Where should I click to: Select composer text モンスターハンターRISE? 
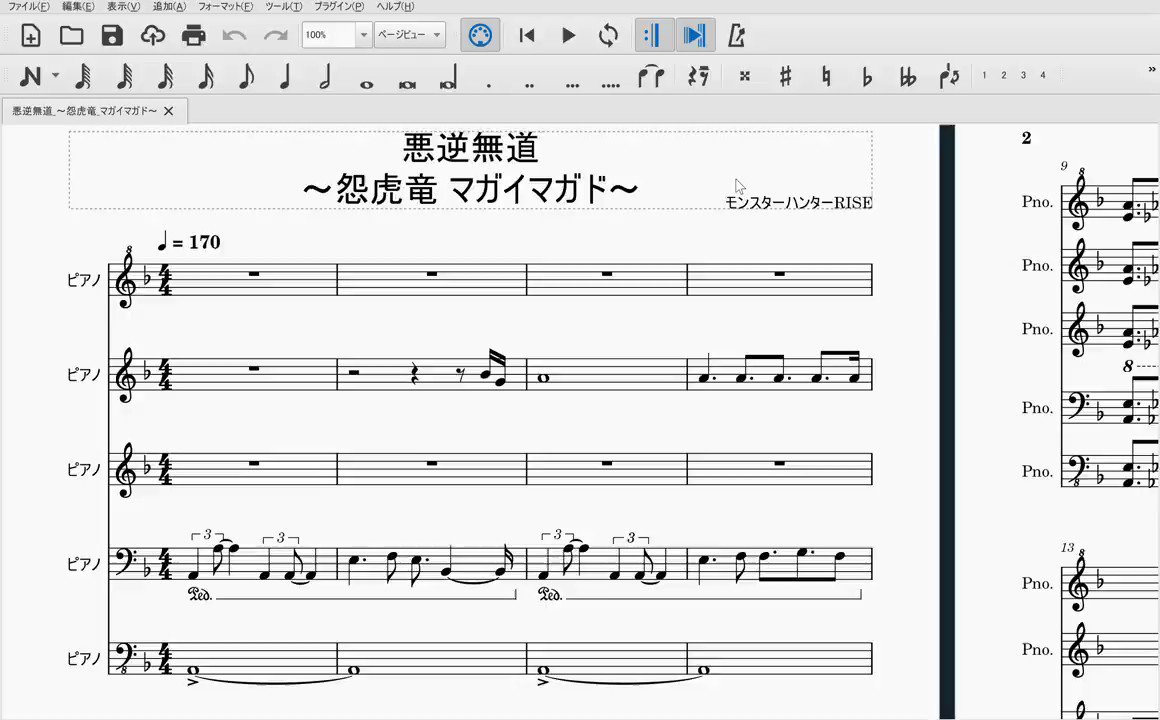798,202
